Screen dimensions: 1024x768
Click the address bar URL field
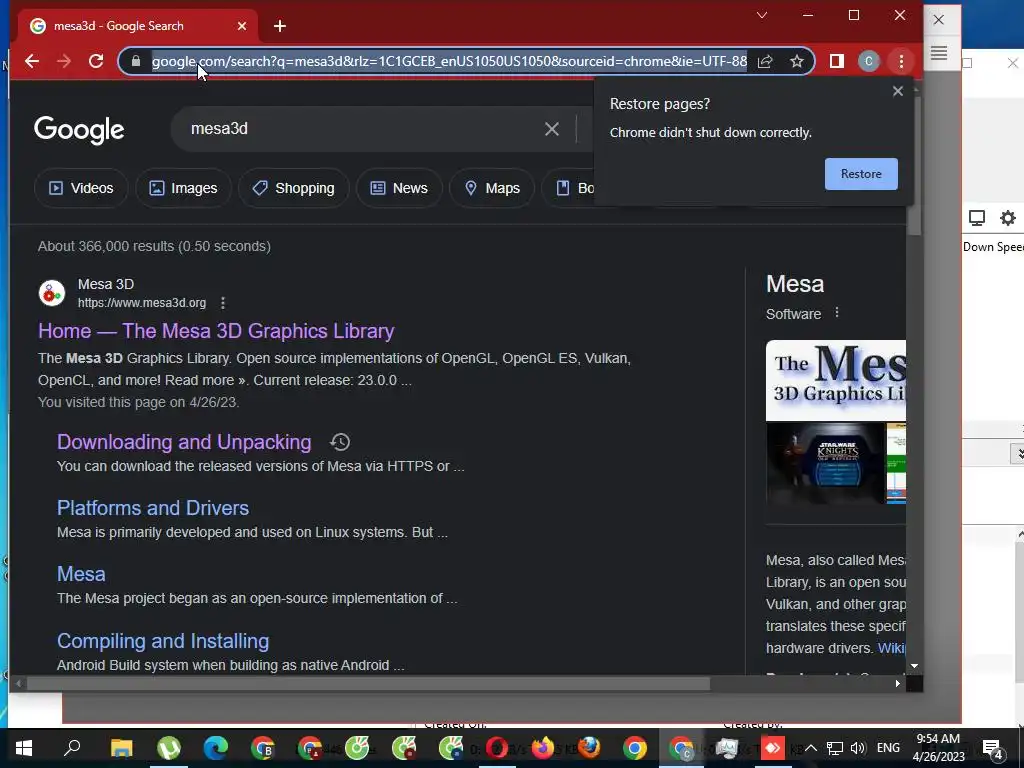coord(449,61)
